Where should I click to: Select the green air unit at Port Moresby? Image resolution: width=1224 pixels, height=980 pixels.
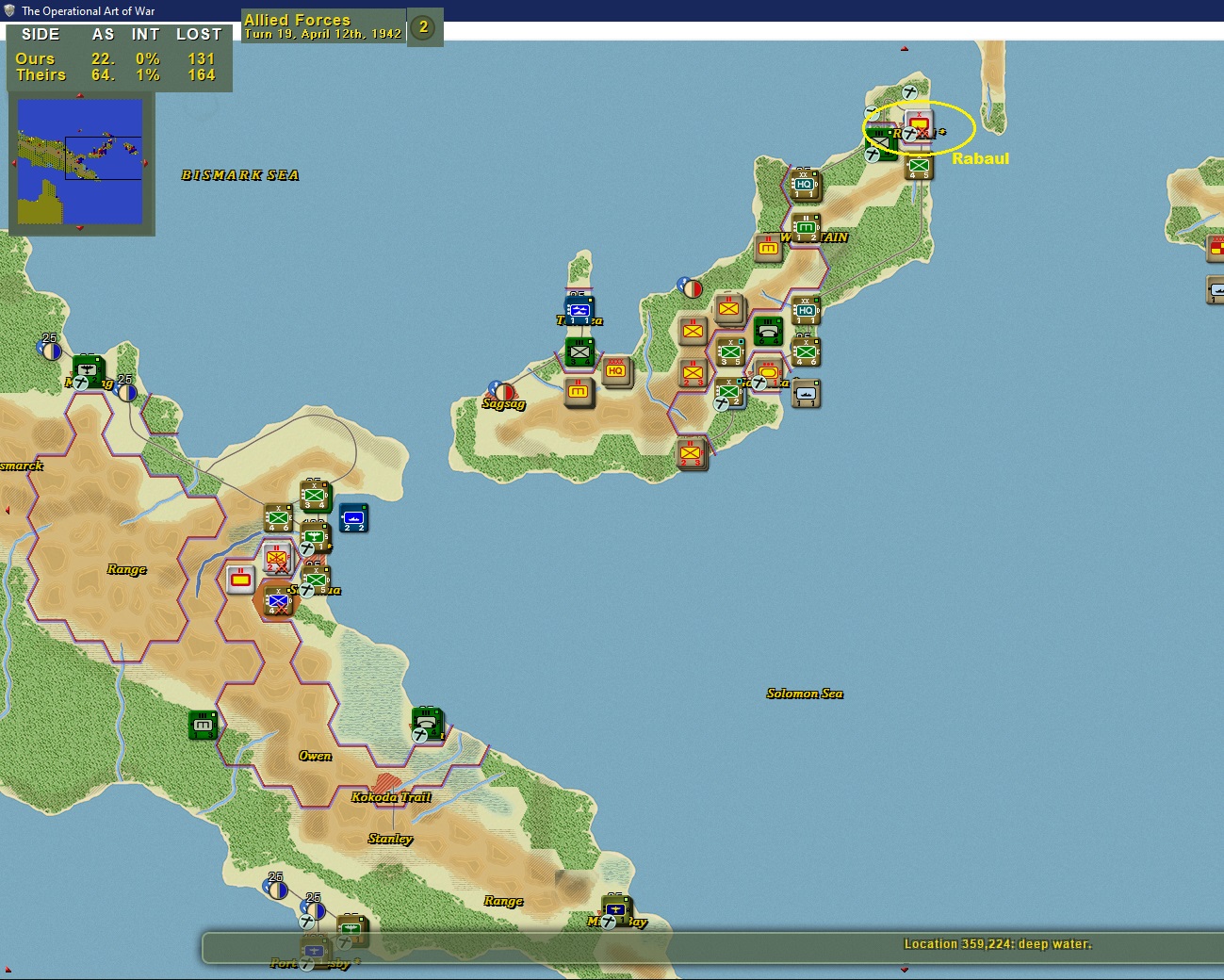click(x=351, y=931)
